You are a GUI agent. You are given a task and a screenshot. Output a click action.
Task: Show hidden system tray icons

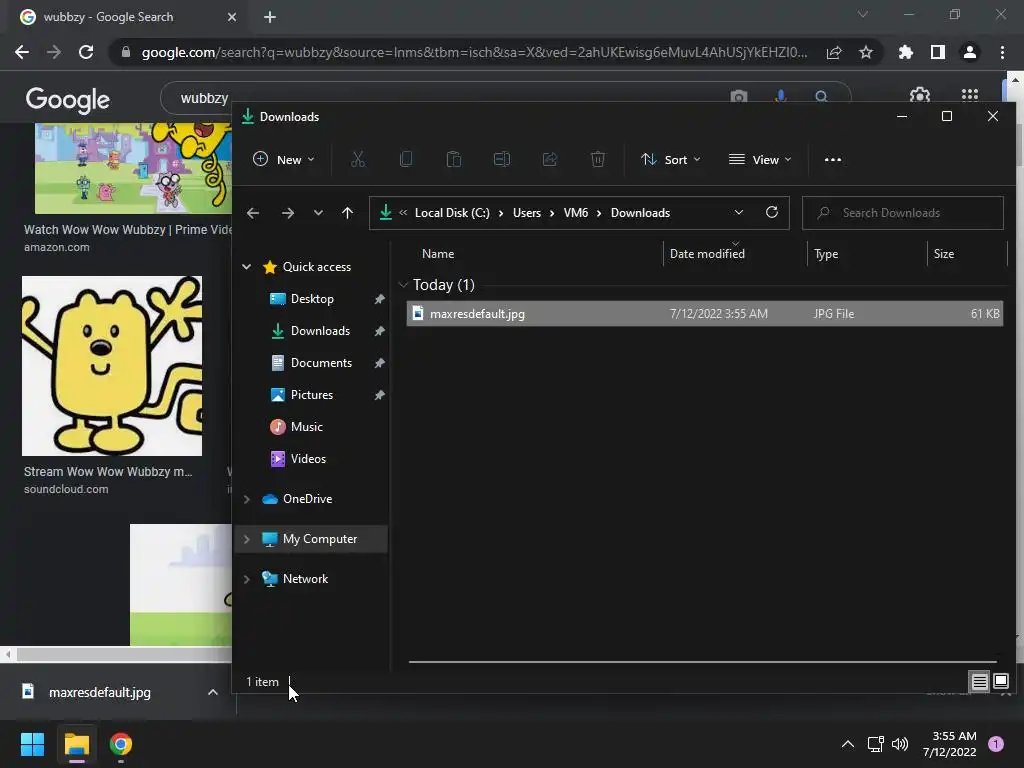click(x=848, y=744)
